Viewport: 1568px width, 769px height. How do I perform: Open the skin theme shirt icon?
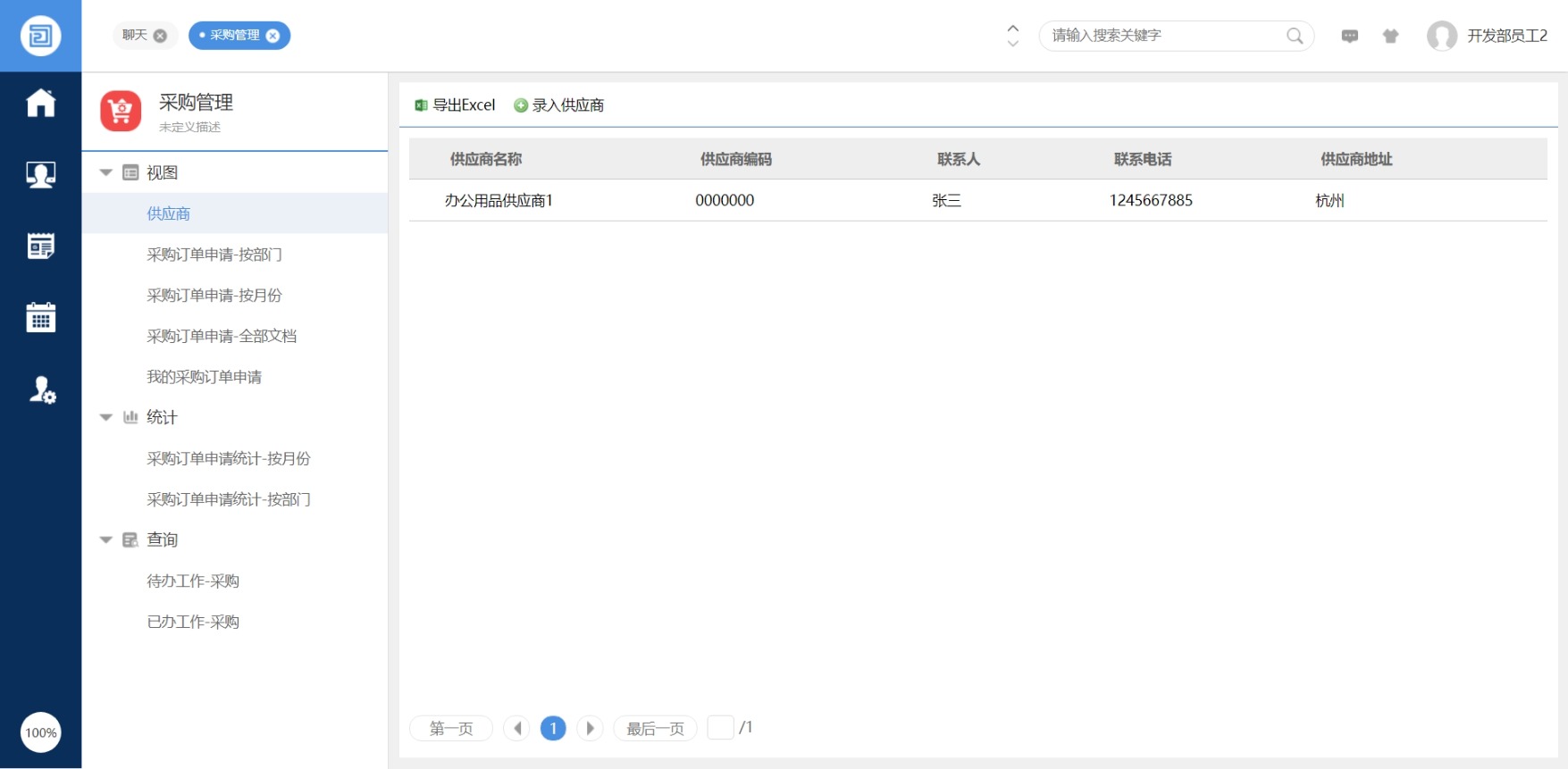pos(1390,36)
